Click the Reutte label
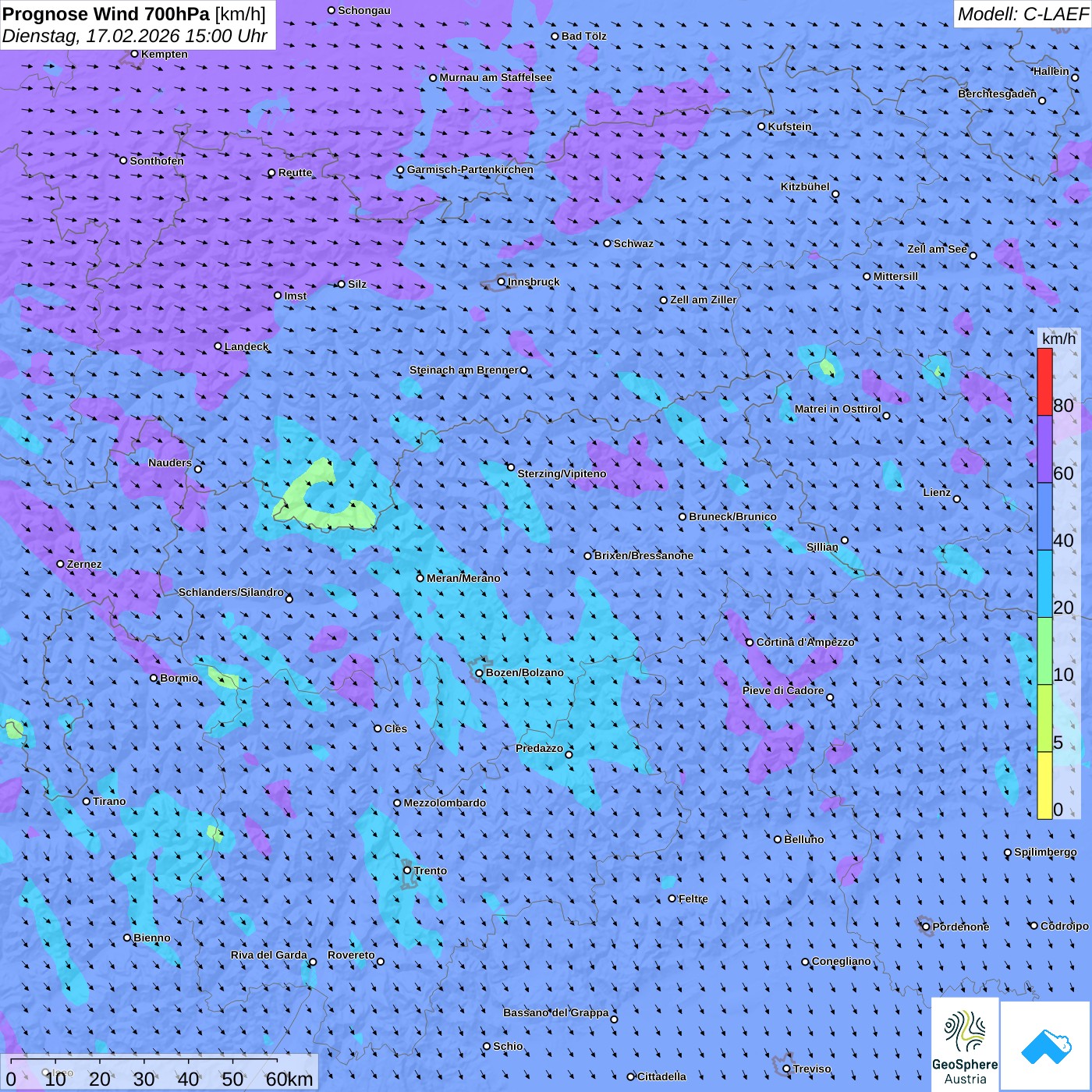 pyautogui.click(x=295, y=172)
